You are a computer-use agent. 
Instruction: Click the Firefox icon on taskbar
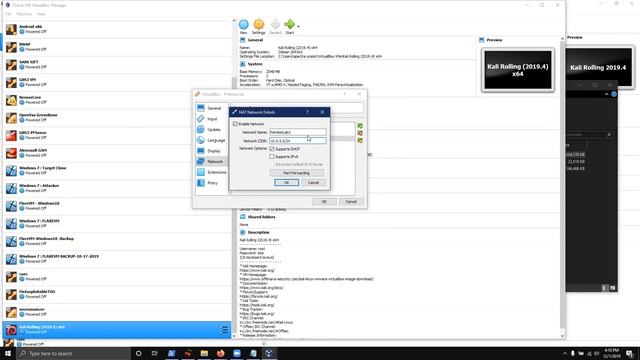[x=220, y=353]
